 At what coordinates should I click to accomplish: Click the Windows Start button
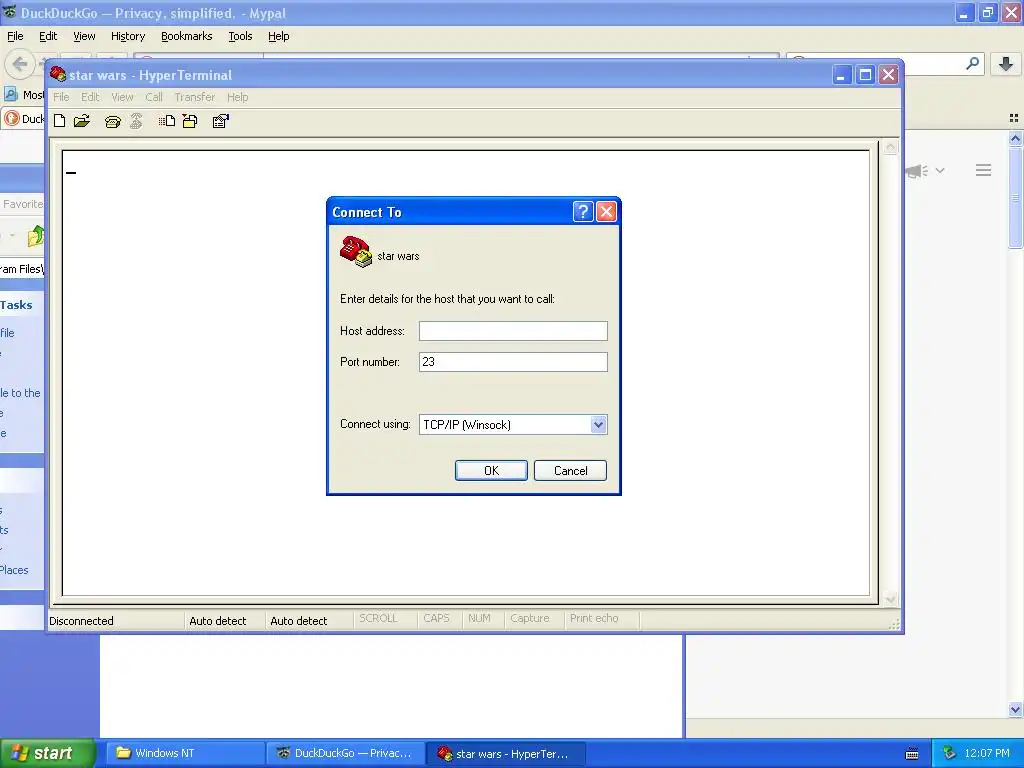tap(47, 753)
